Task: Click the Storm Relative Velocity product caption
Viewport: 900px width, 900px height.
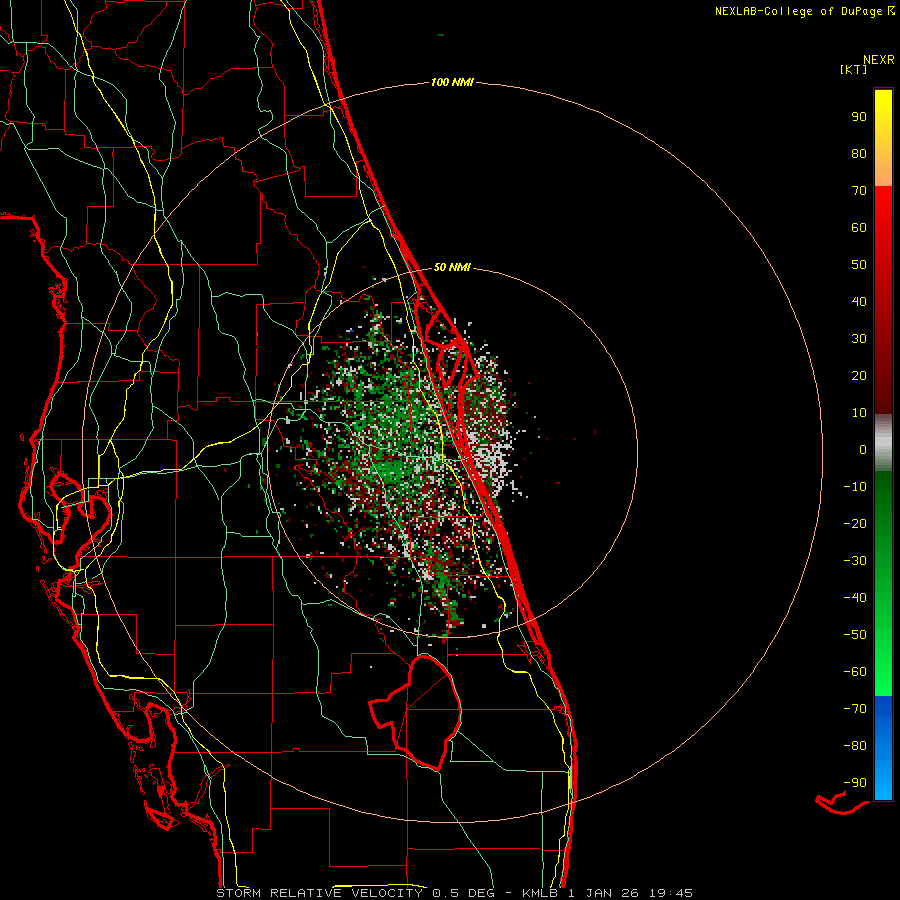Action: pyautogui.click(x=455, y=893)
